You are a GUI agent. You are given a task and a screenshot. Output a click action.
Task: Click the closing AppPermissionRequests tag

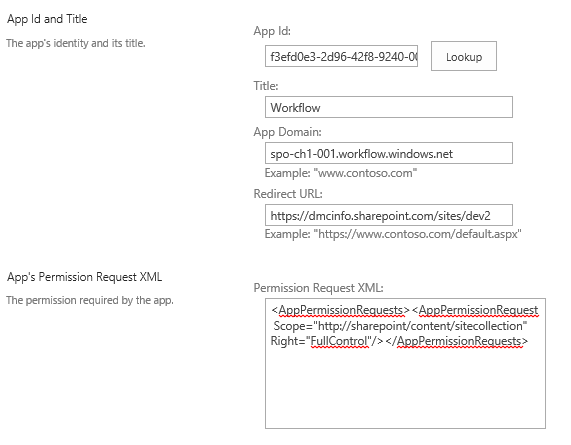[457, 341]
